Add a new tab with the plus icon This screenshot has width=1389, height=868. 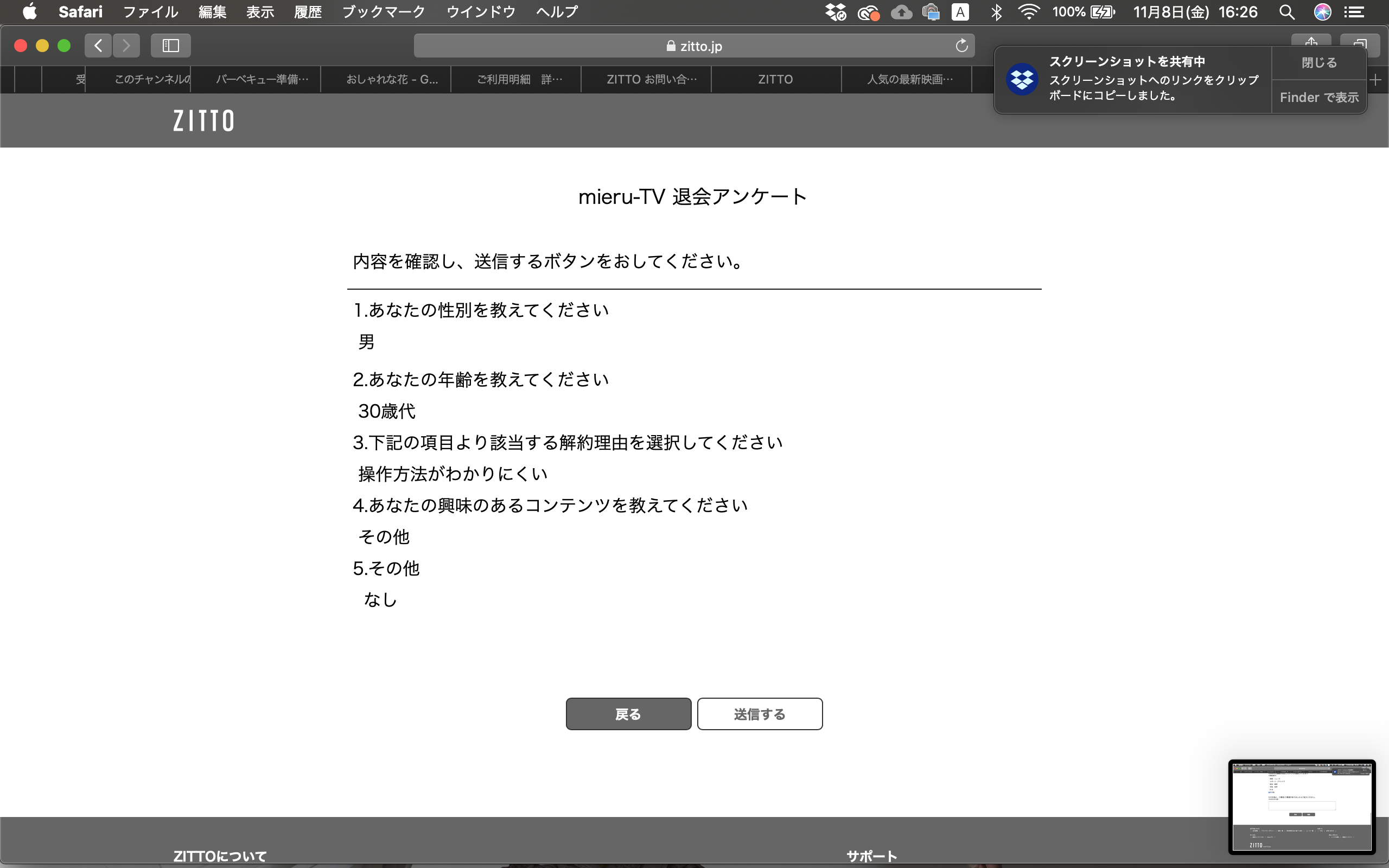click(1376, 80)
